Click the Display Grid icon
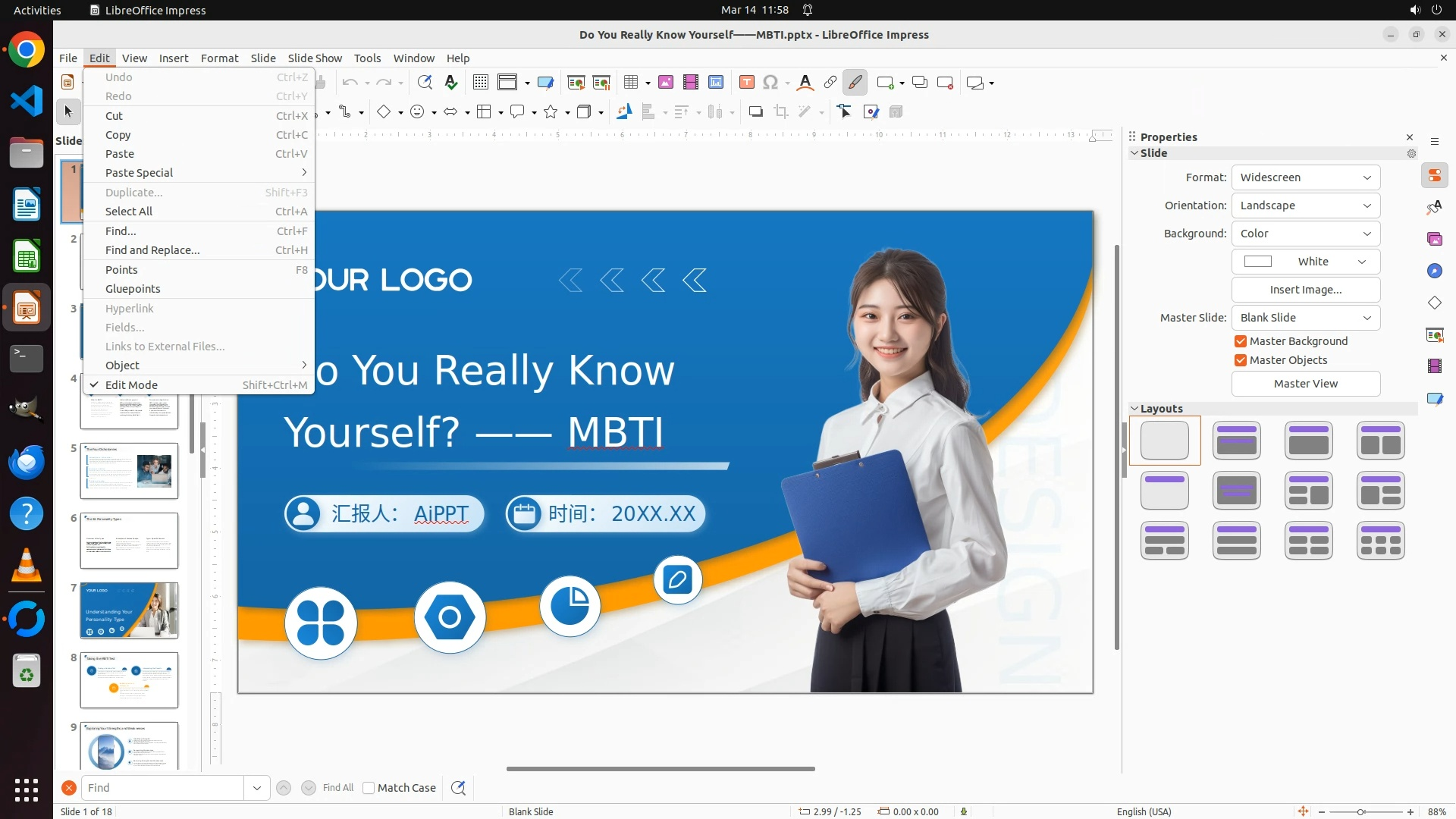 coord(480,83)
